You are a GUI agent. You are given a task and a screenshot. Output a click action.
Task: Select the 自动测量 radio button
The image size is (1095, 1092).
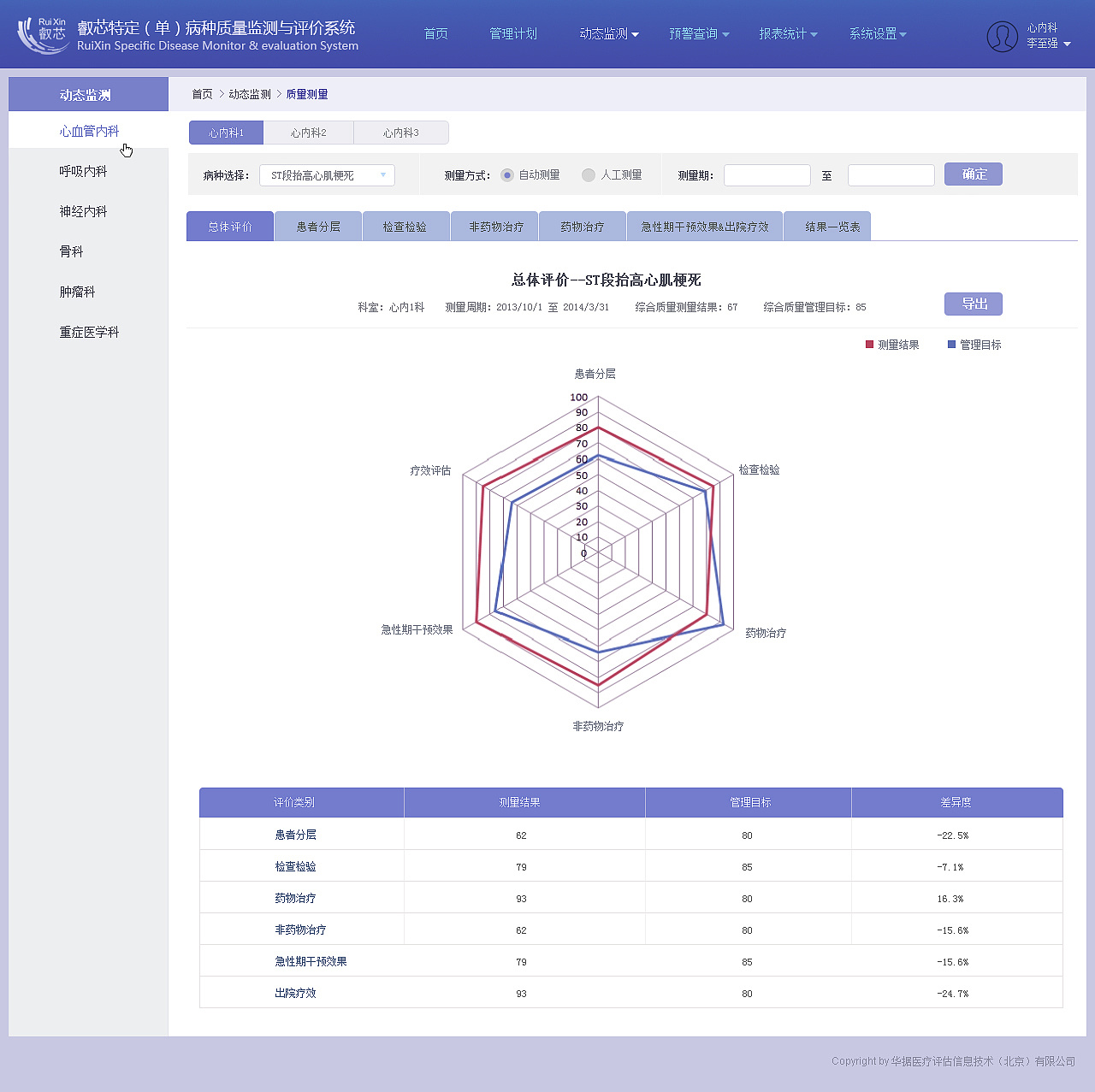[x=506, y=174]
